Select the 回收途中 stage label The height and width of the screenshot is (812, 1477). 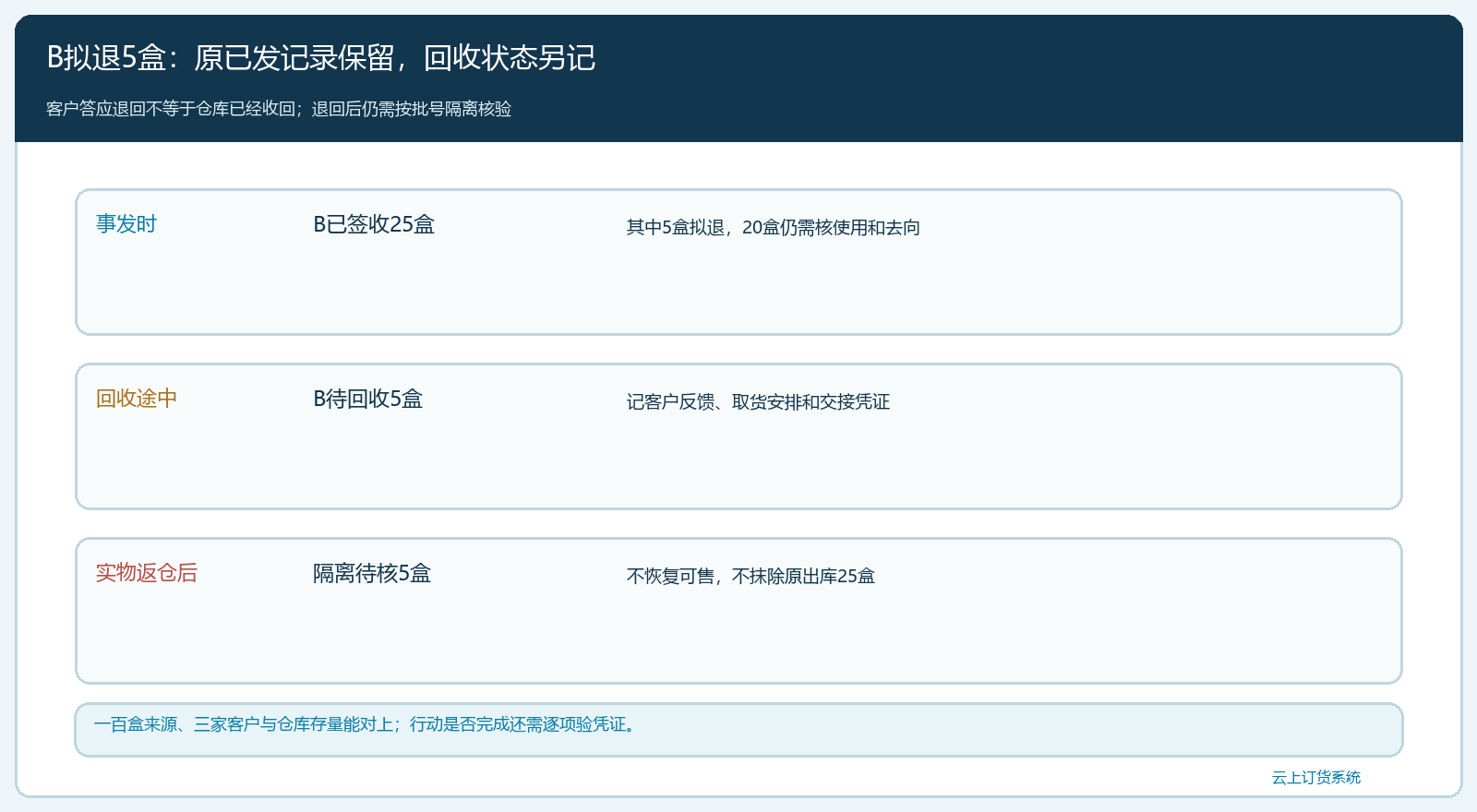click(137, 399)
